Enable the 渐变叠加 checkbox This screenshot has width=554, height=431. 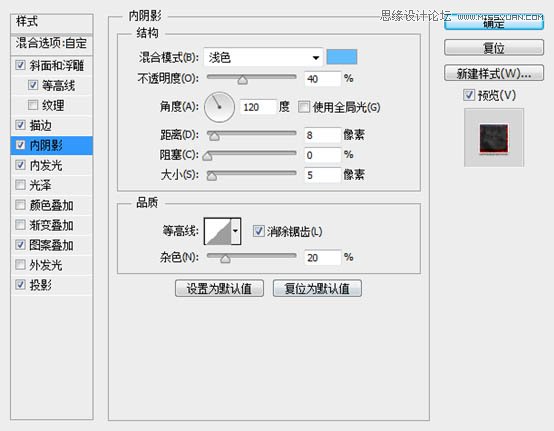coord(20,225)
